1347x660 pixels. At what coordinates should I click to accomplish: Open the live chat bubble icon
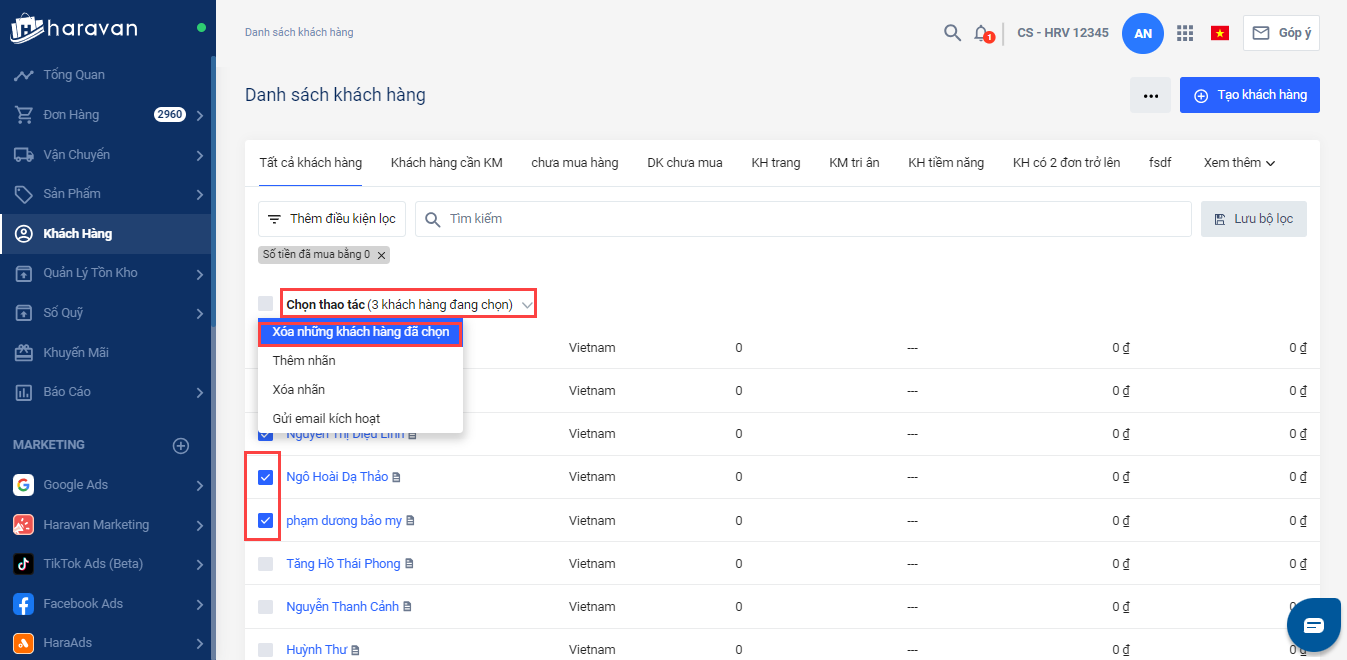click(1313, 625)
